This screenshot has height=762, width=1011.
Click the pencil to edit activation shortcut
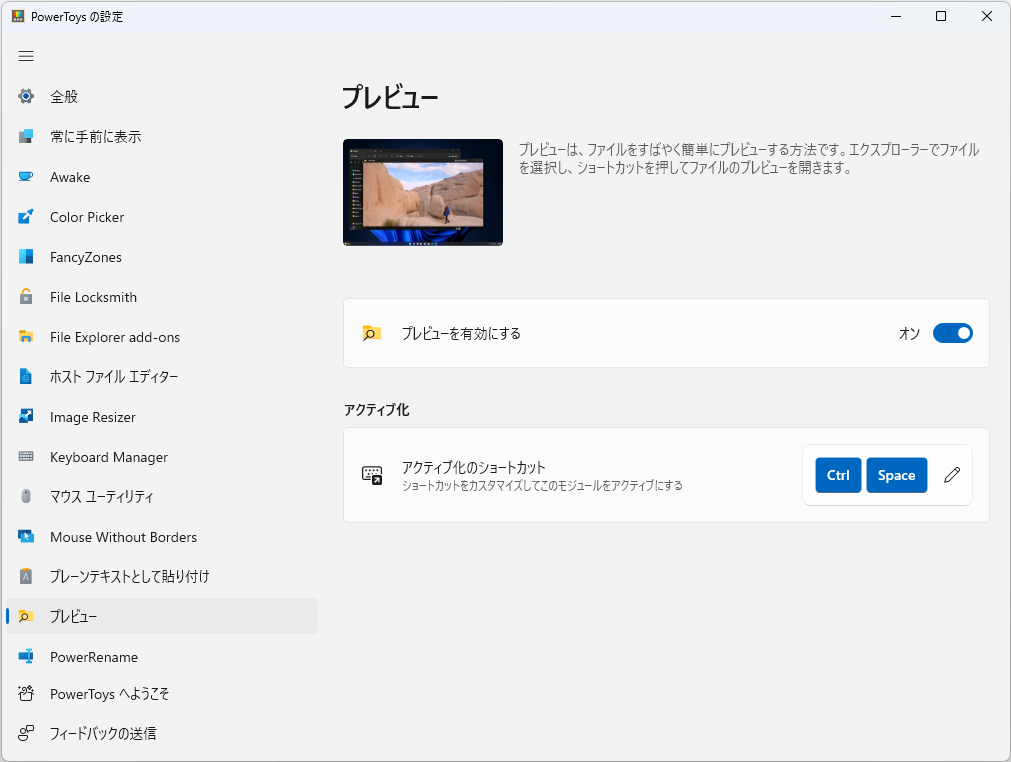pyautogui.click(x=951, y=475)
